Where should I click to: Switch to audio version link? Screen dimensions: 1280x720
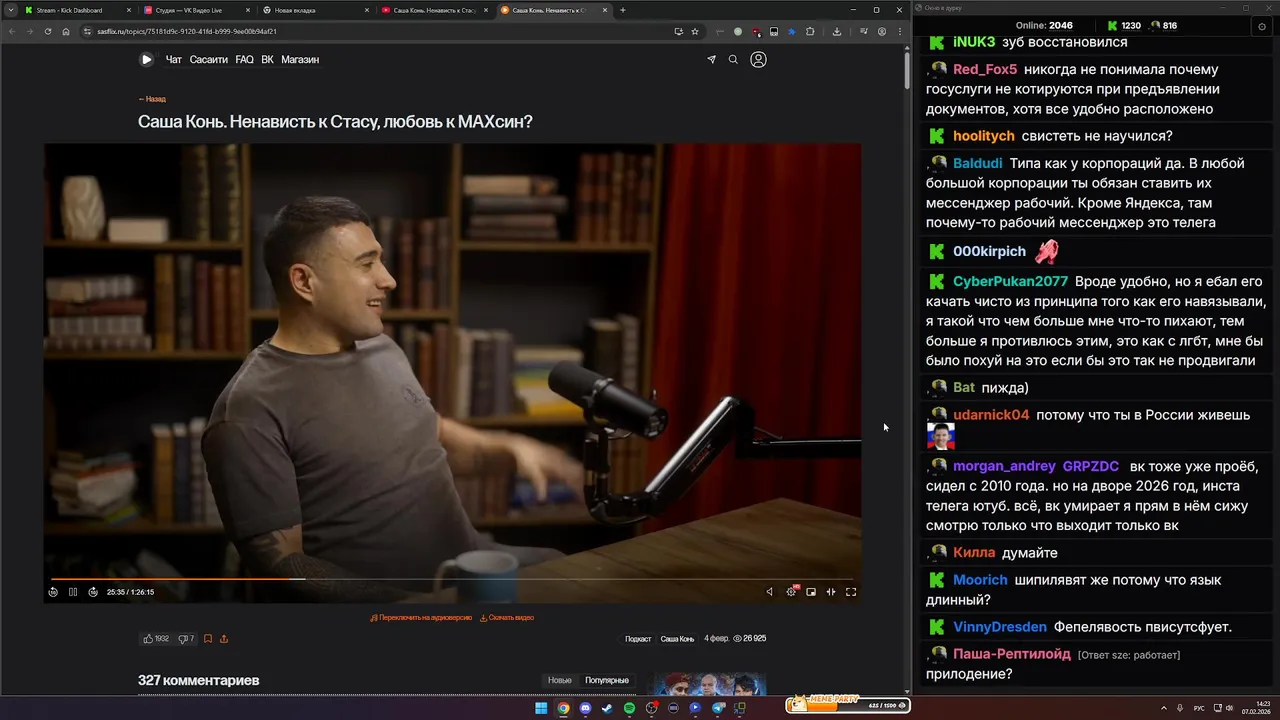coord(421,618)
